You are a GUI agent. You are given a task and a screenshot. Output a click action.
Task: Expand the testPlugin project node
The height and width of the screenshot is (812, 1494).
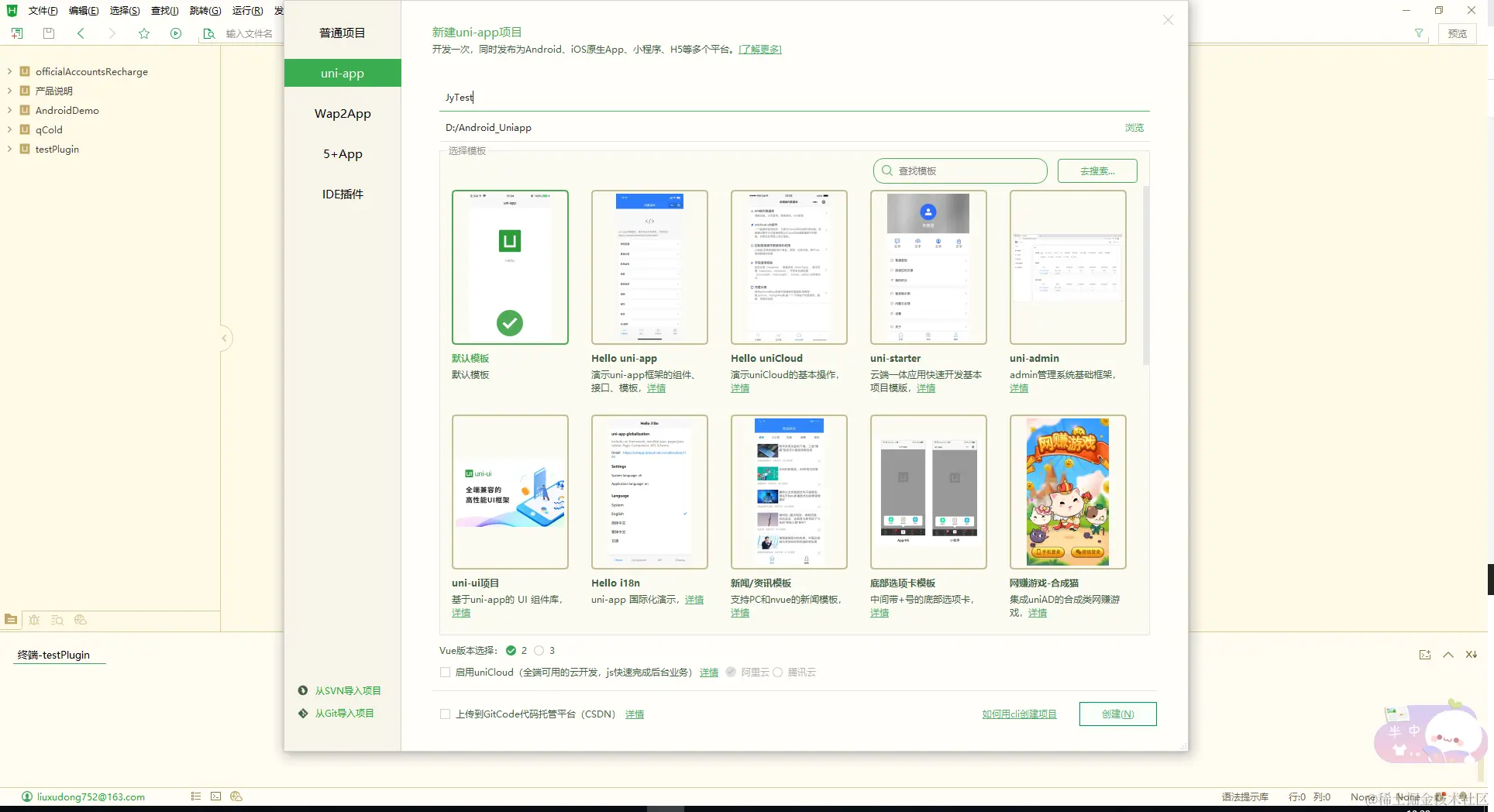9,149
